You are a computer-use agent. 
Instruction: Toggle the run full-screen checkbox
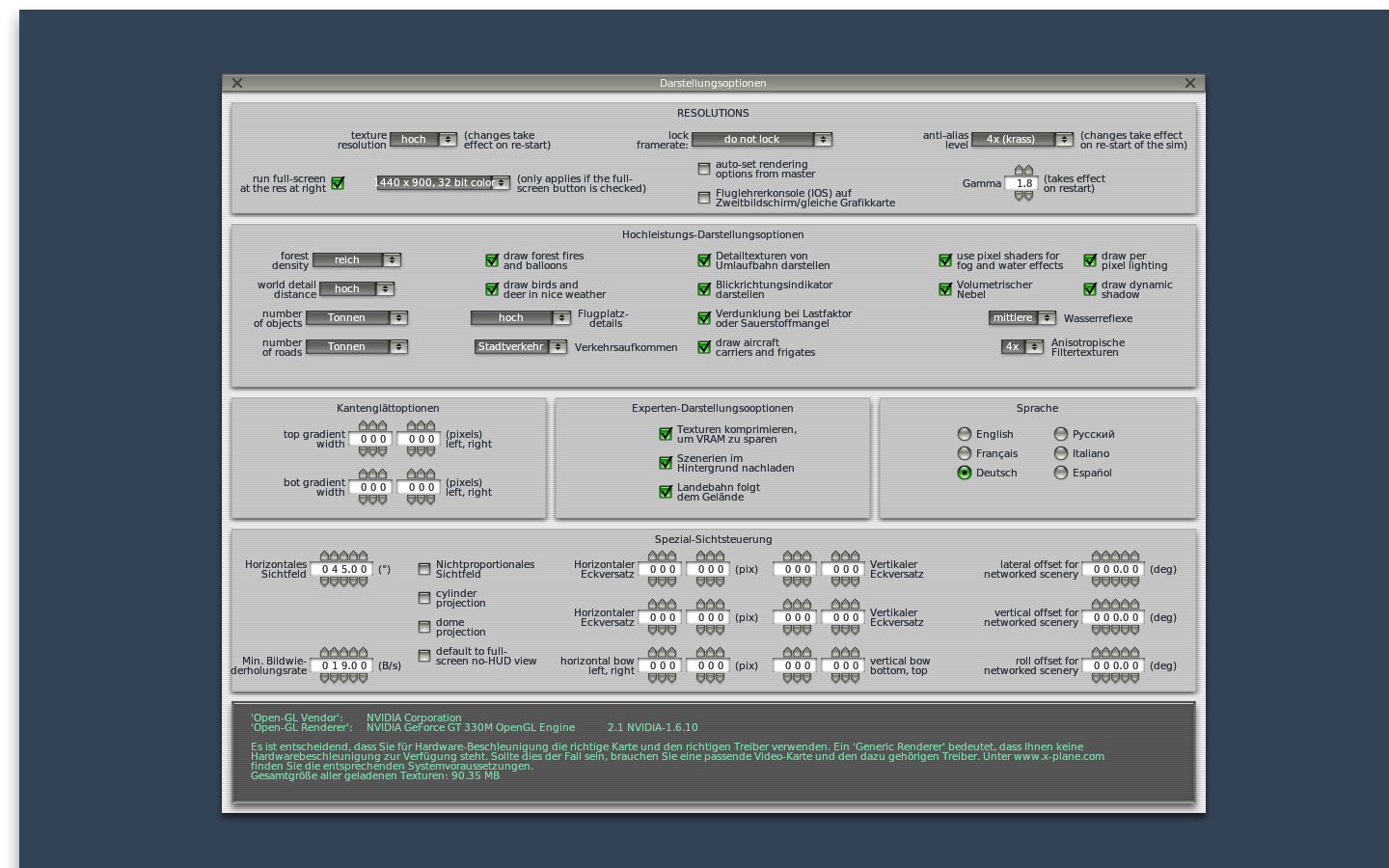[338, 183]
